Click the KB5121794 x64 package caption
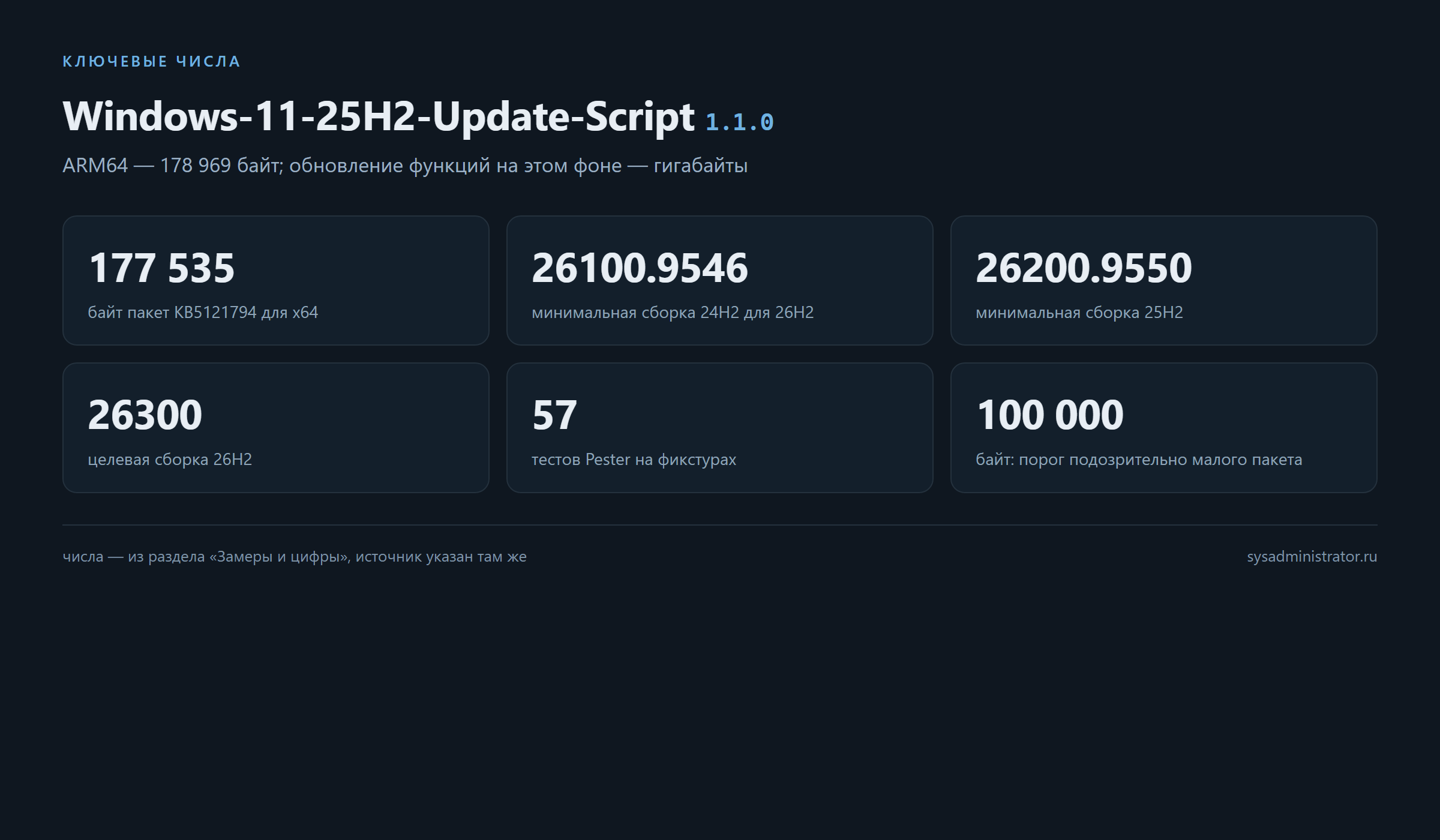 pyautogui.click(x=203, y=313)
